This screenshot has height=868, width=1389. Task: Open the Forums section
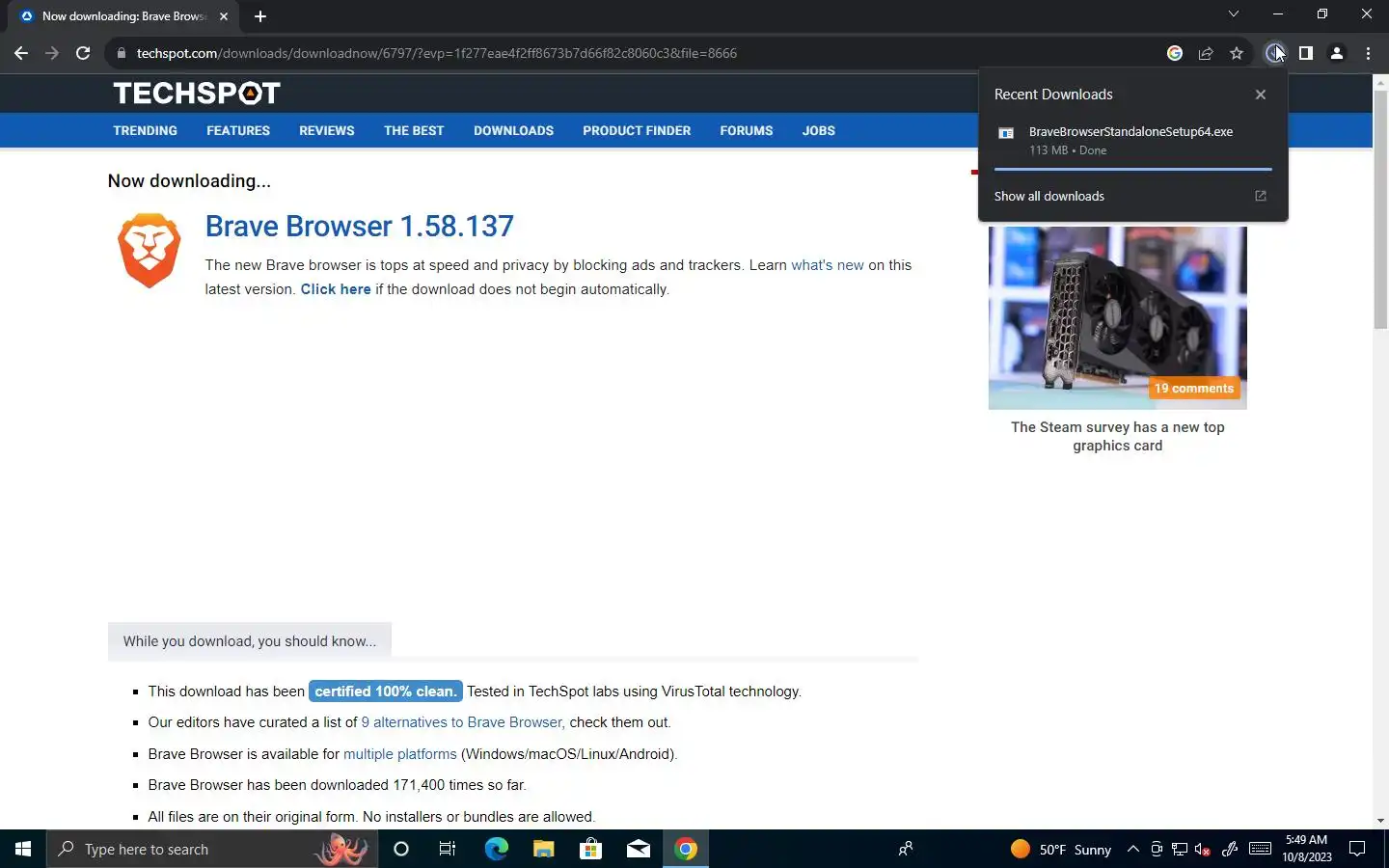[x=747, y=130]
